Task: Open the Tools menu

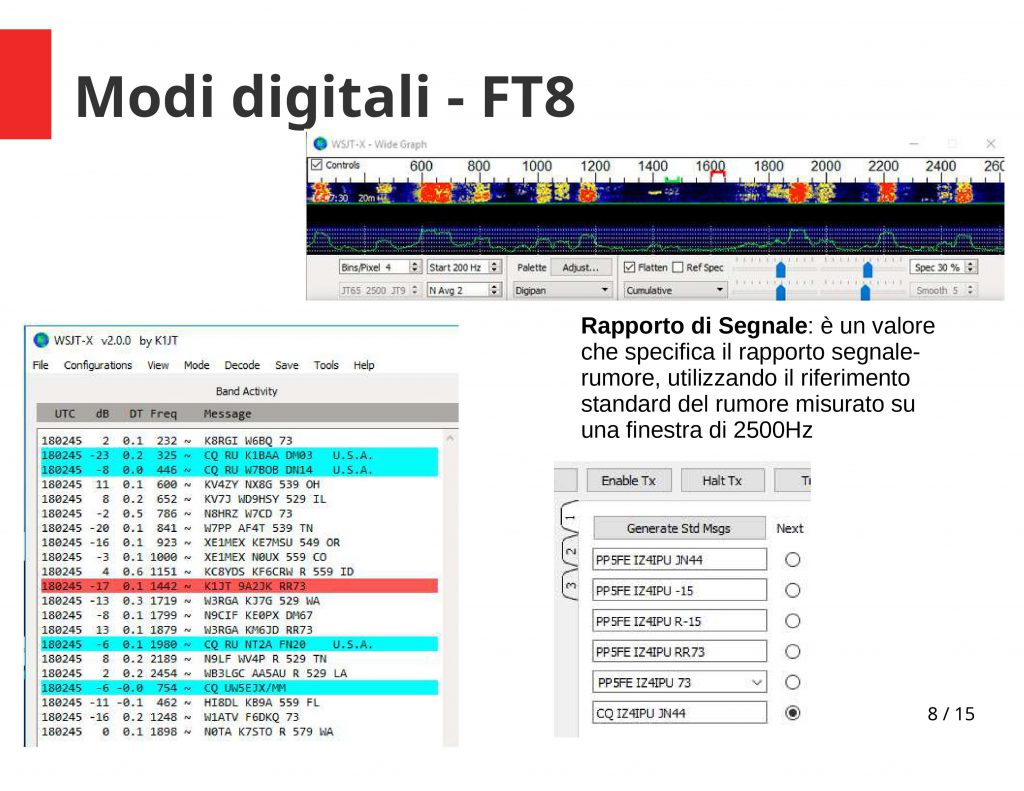Action: point(326,365)
